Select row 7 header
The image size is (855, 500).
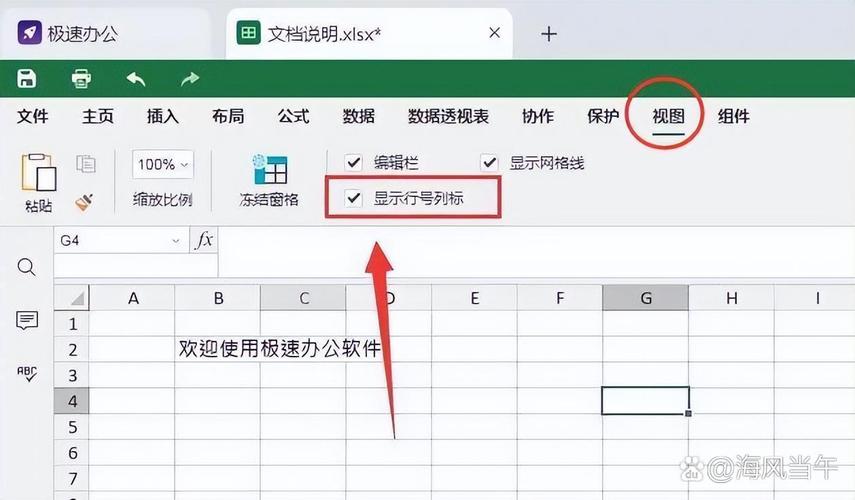tap(72, 479)
